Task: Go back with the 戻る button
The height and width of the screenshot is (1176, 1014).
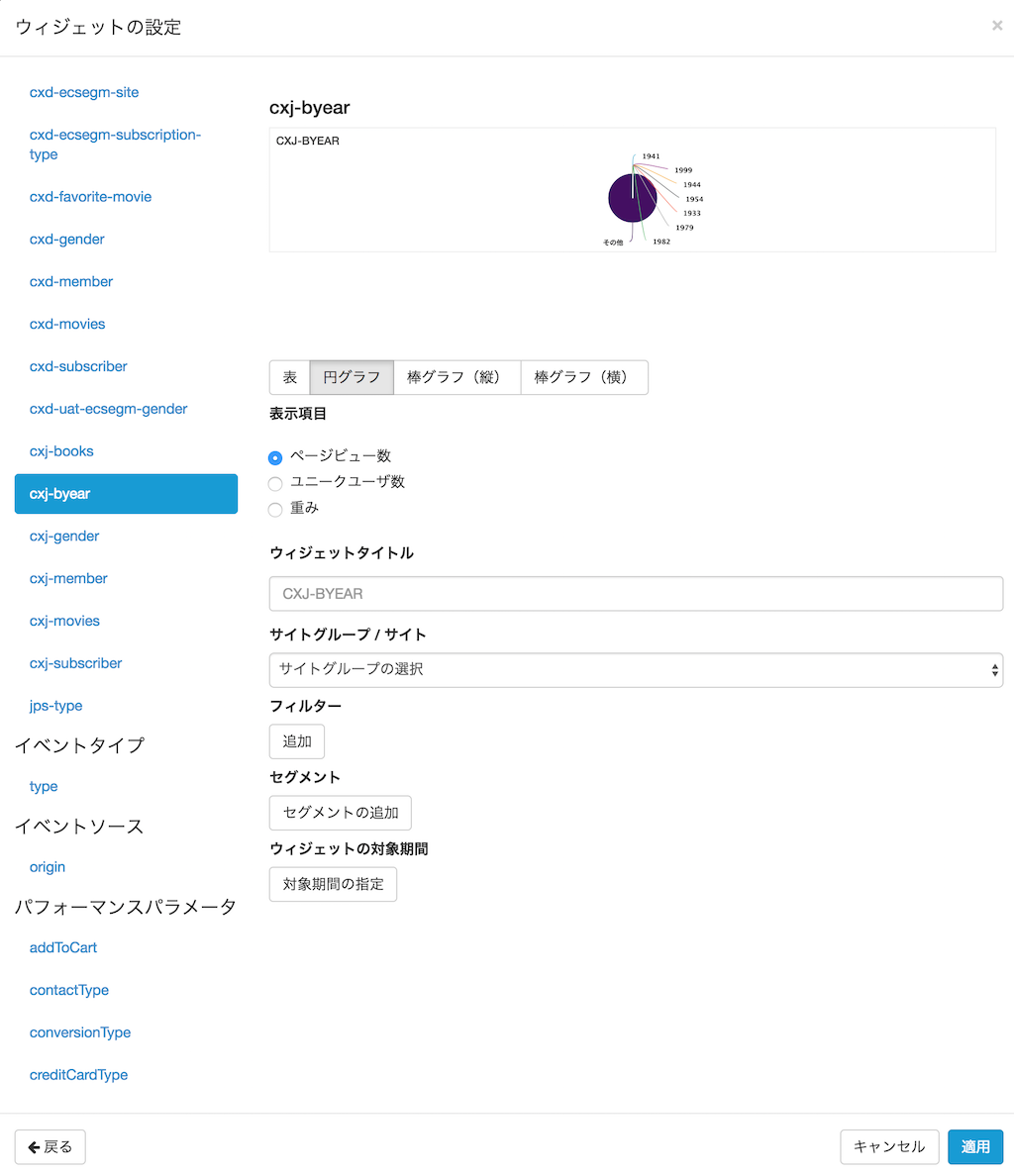Action: point(51,1146)
